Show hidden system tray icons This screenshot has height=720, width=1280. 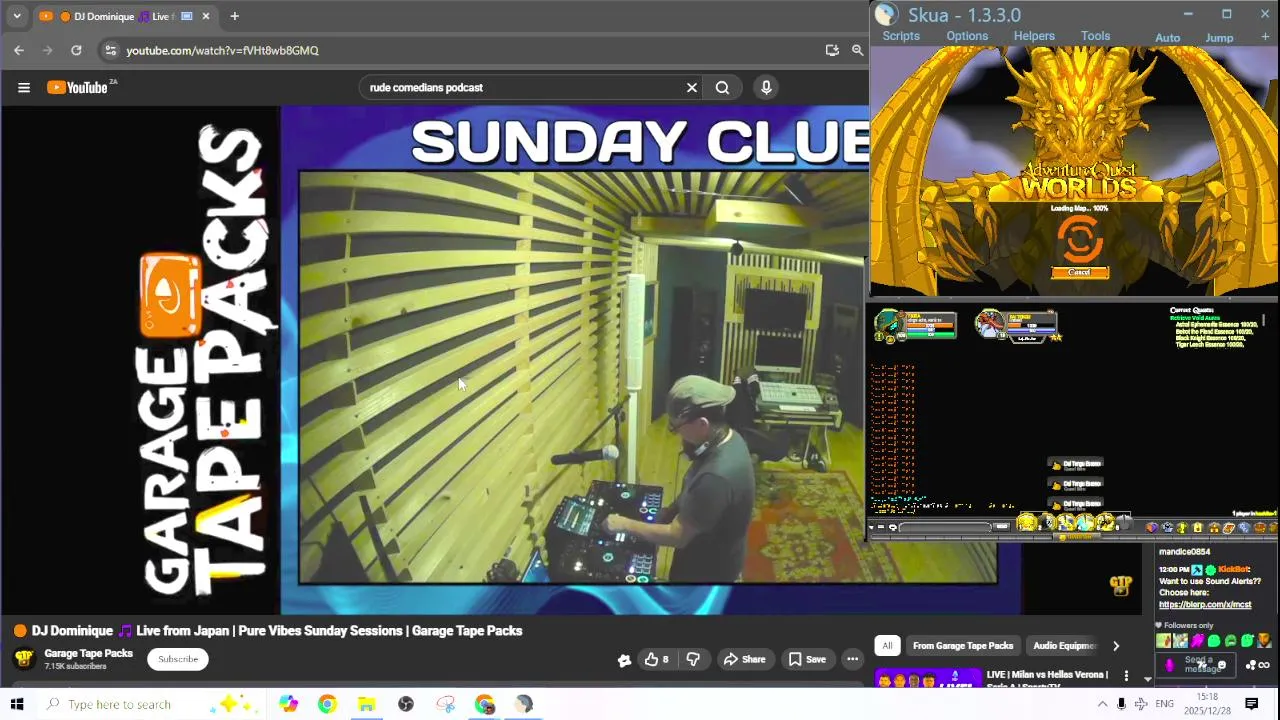click(1102, 704)
